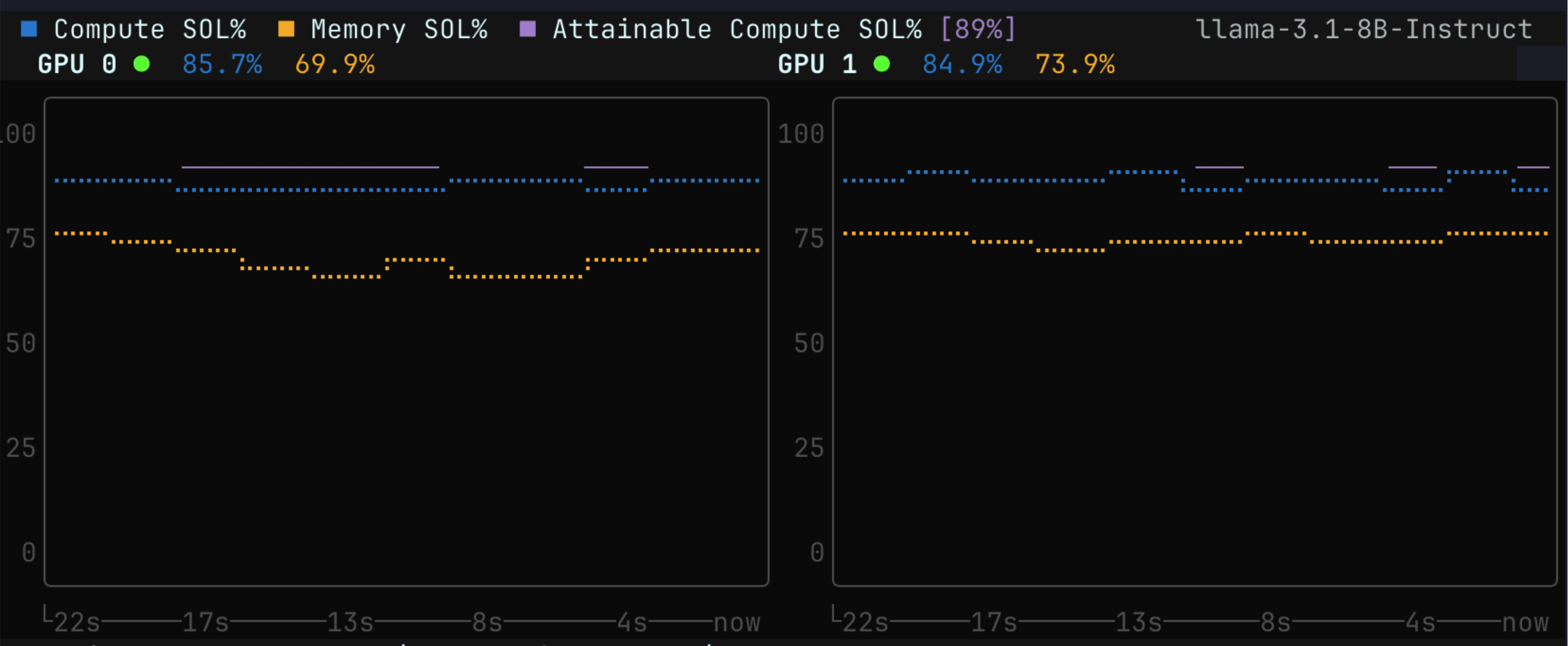Viewport: 1568px width, 646px height.
Task: Click the llama-3.1-8B-Instruct model name
Action: click(1364, 29)
